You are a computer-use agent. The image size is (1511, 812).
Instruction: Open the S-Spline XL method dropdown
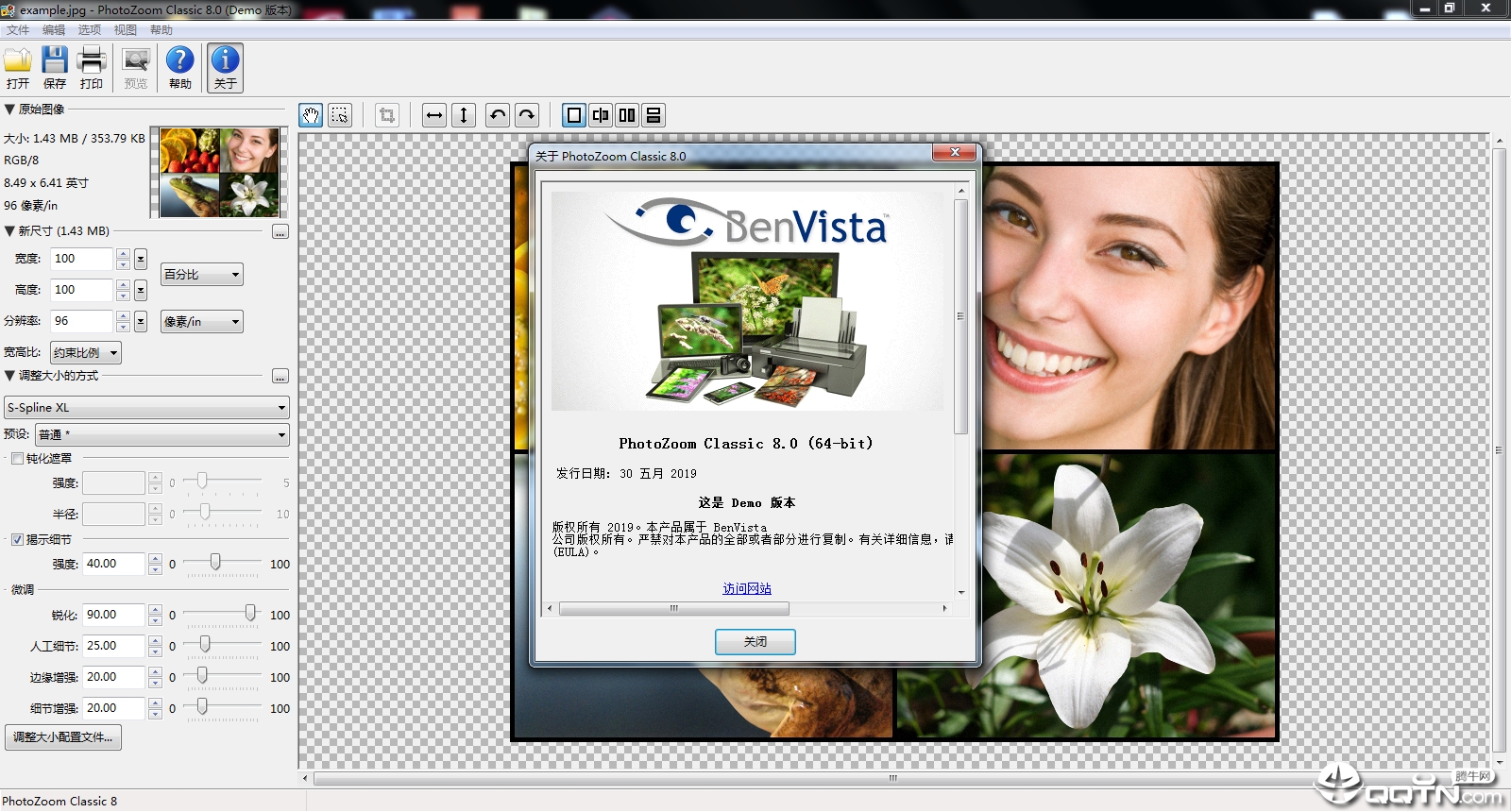[x=147, y=408]
